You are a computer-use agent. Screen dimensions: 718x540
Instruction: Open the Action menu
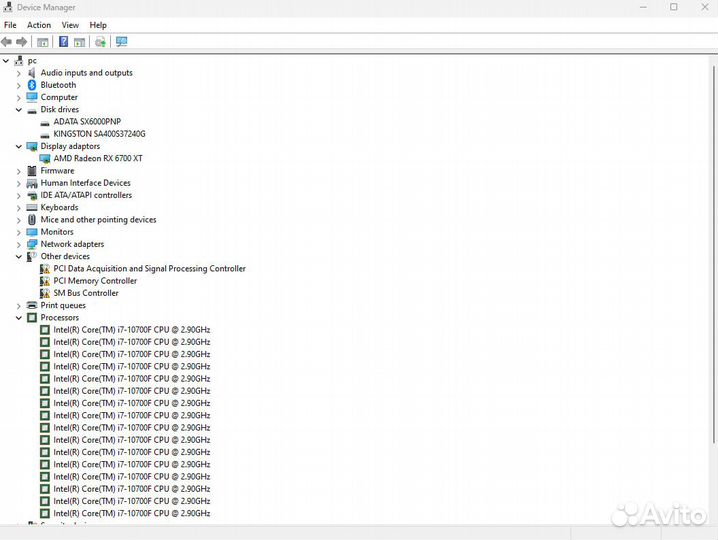39,25
